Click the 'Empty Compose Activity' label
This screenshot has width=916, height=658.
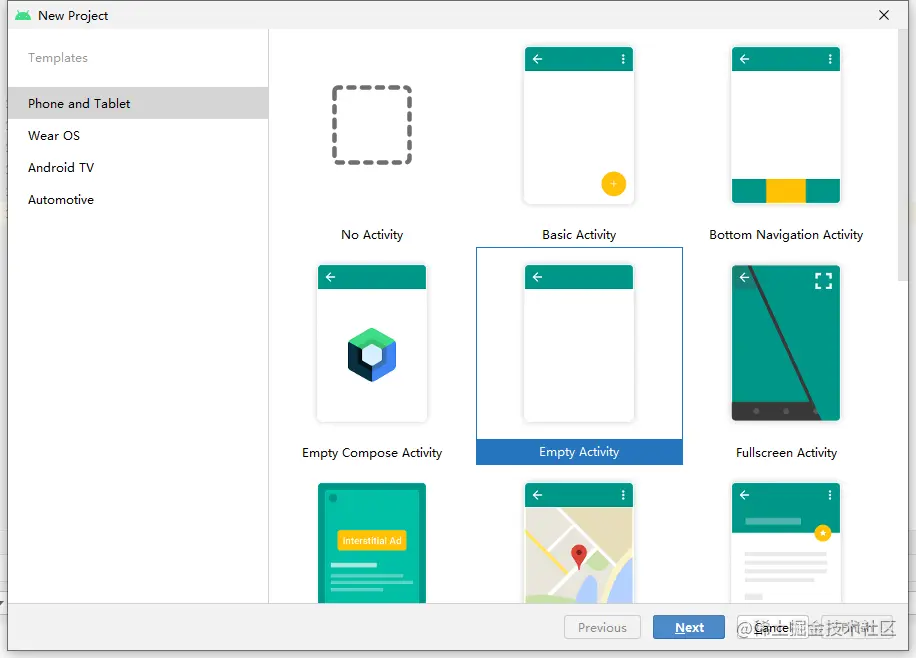tap(372, 453)
